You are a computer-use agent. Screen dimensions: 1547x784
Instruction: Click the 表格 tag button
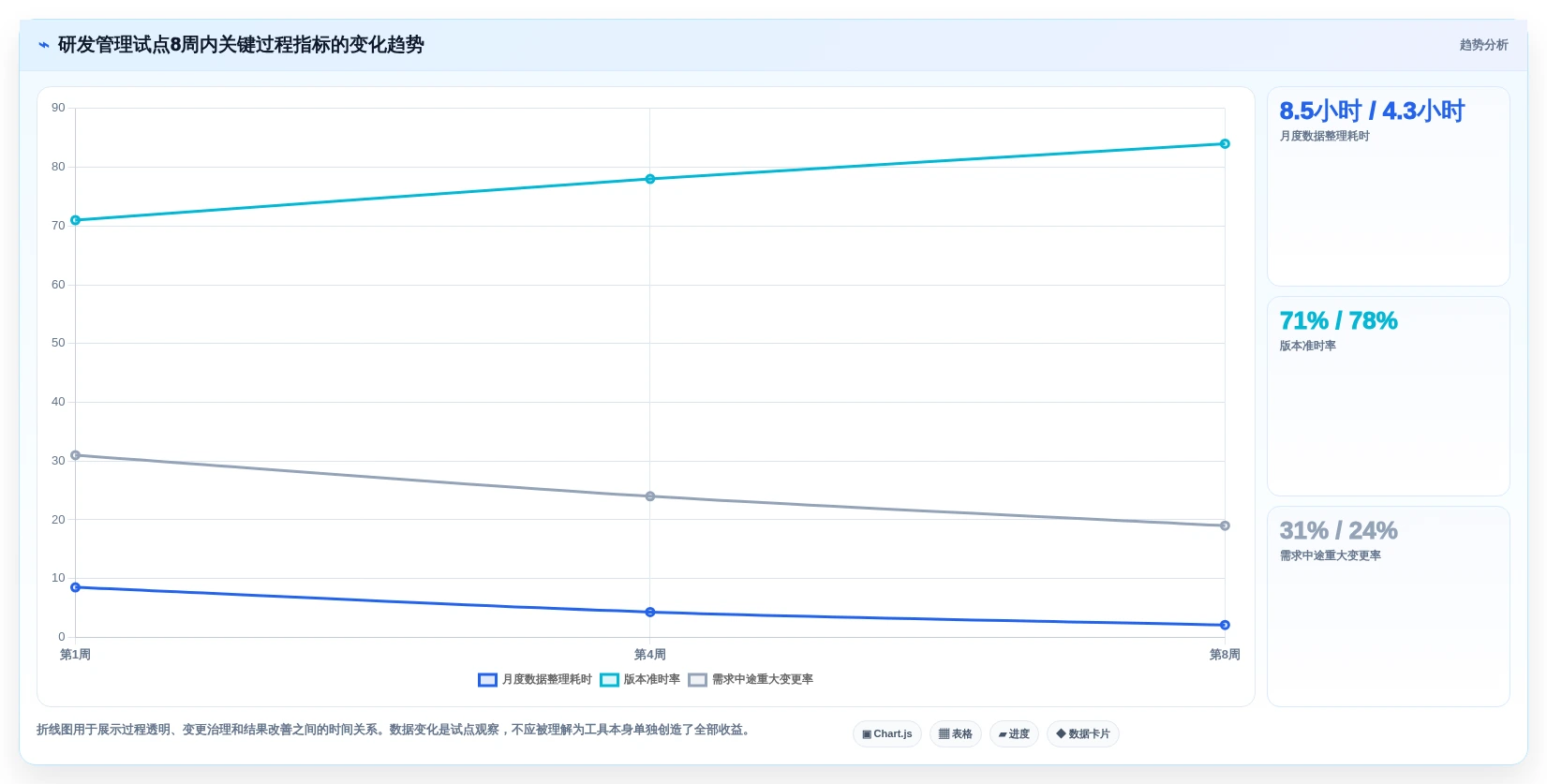pyautogui.click(x=956, y=734)
